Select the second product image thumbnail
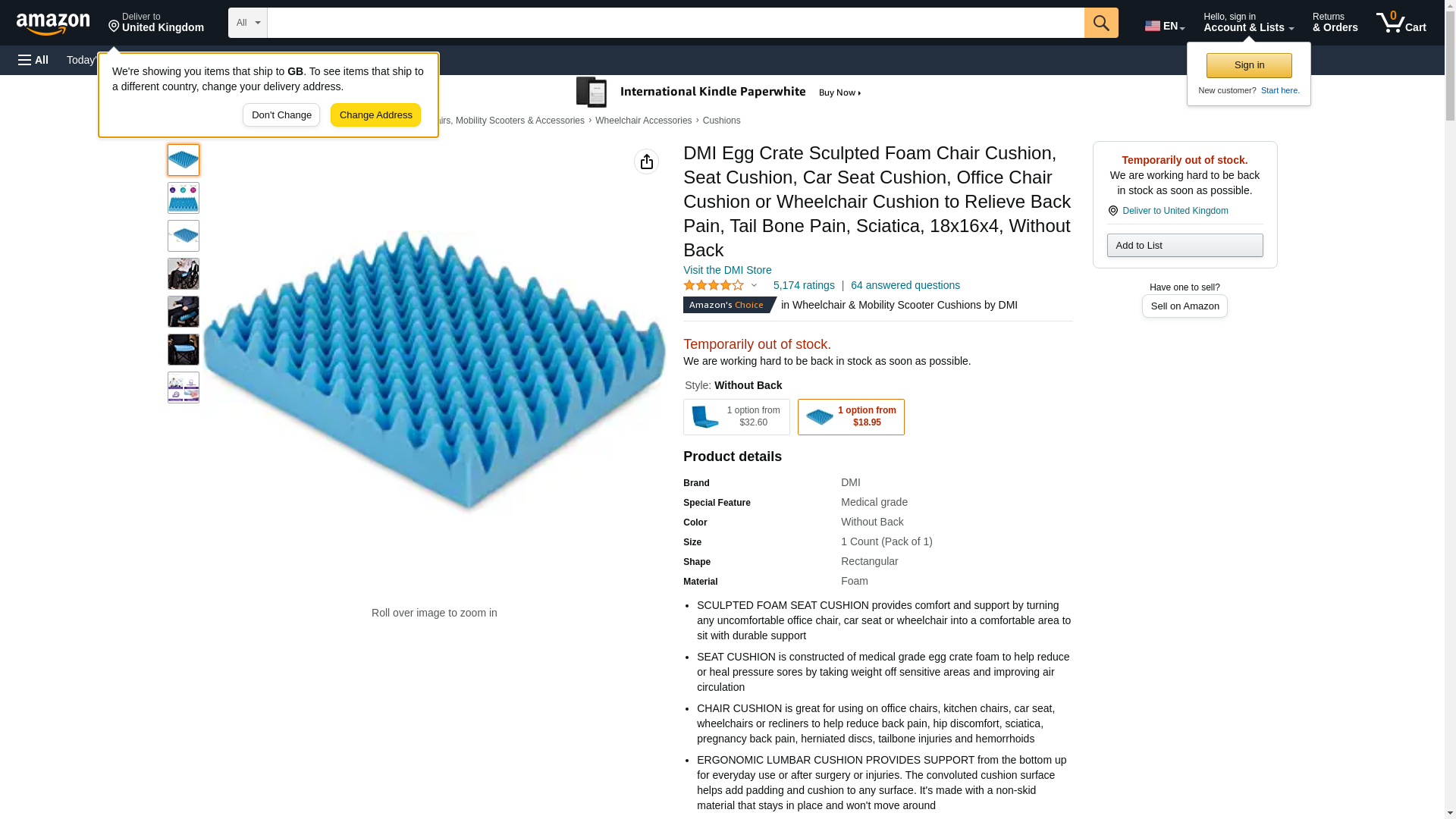 pos(183,198)
